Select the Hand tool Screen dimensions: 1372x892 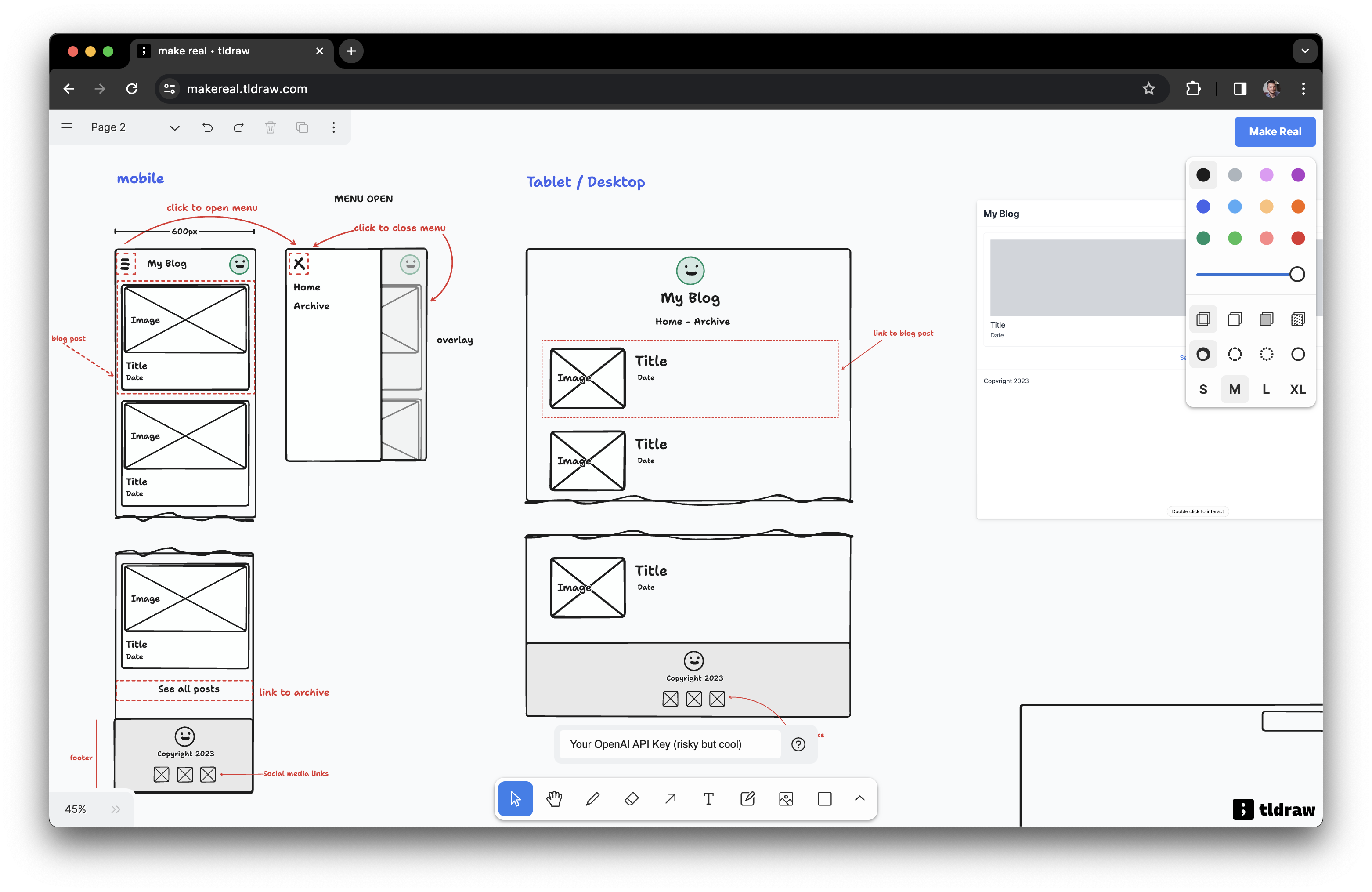click(554, 798)
